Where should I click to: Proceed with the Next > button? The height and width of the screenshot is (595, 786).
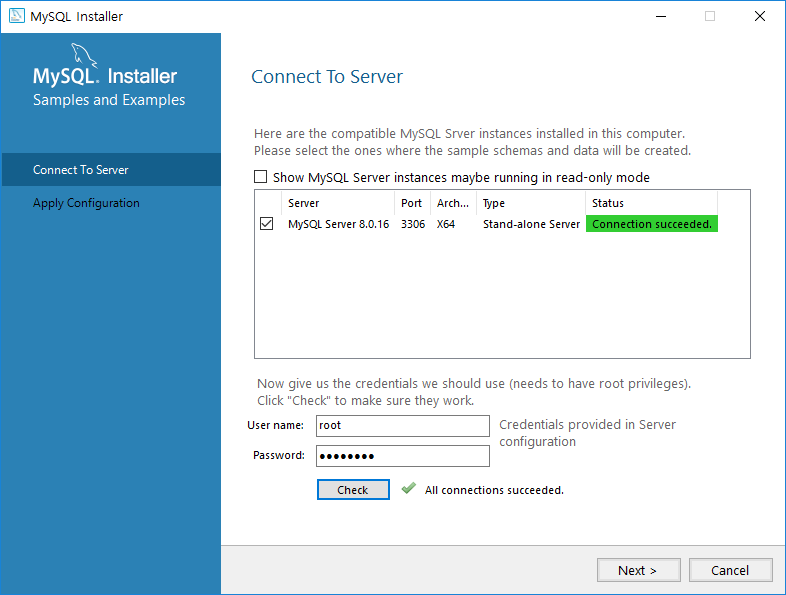coord(639,570)
